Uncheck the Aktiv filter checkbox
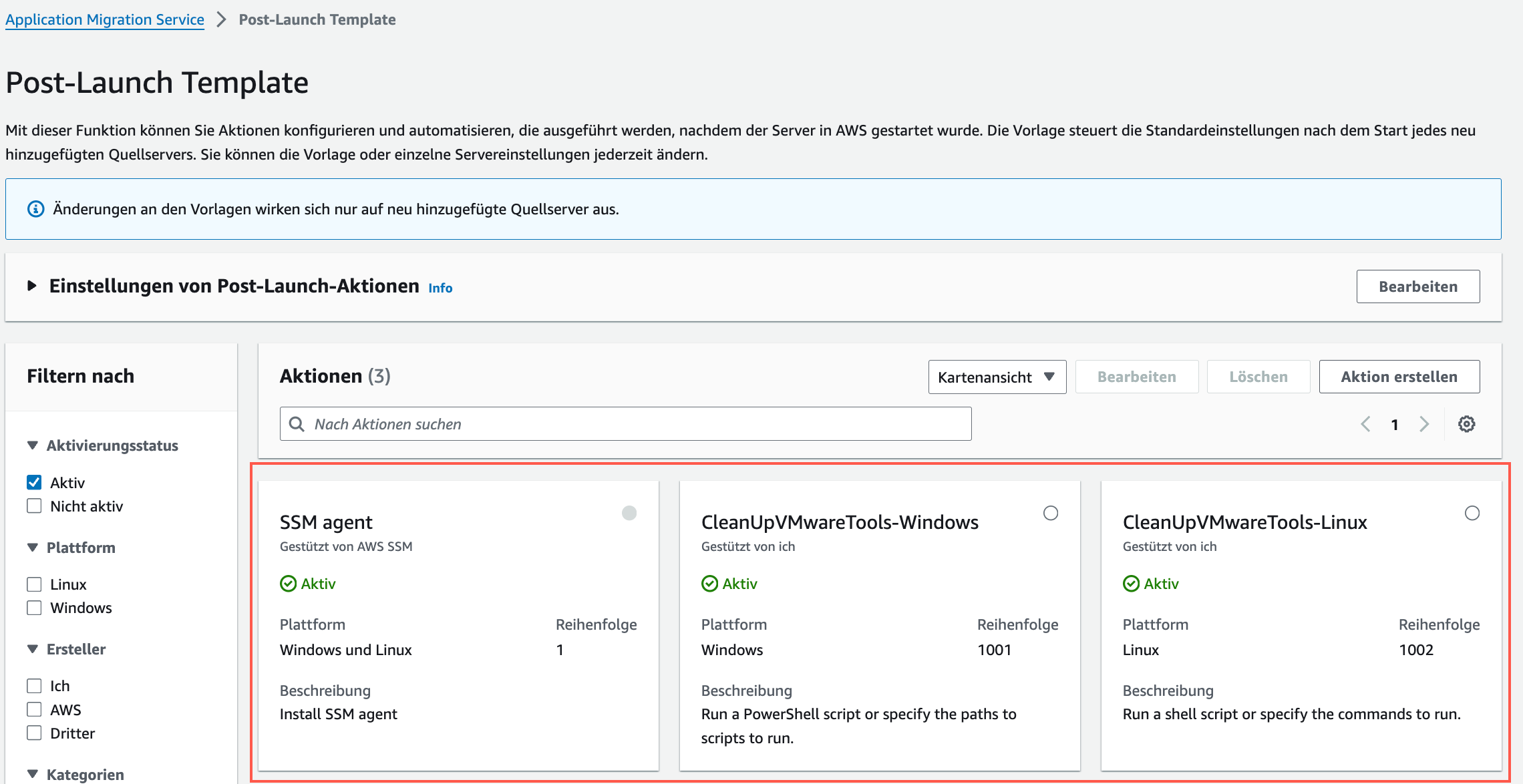This screenshot has width=1523, height=784. [34, 482]
